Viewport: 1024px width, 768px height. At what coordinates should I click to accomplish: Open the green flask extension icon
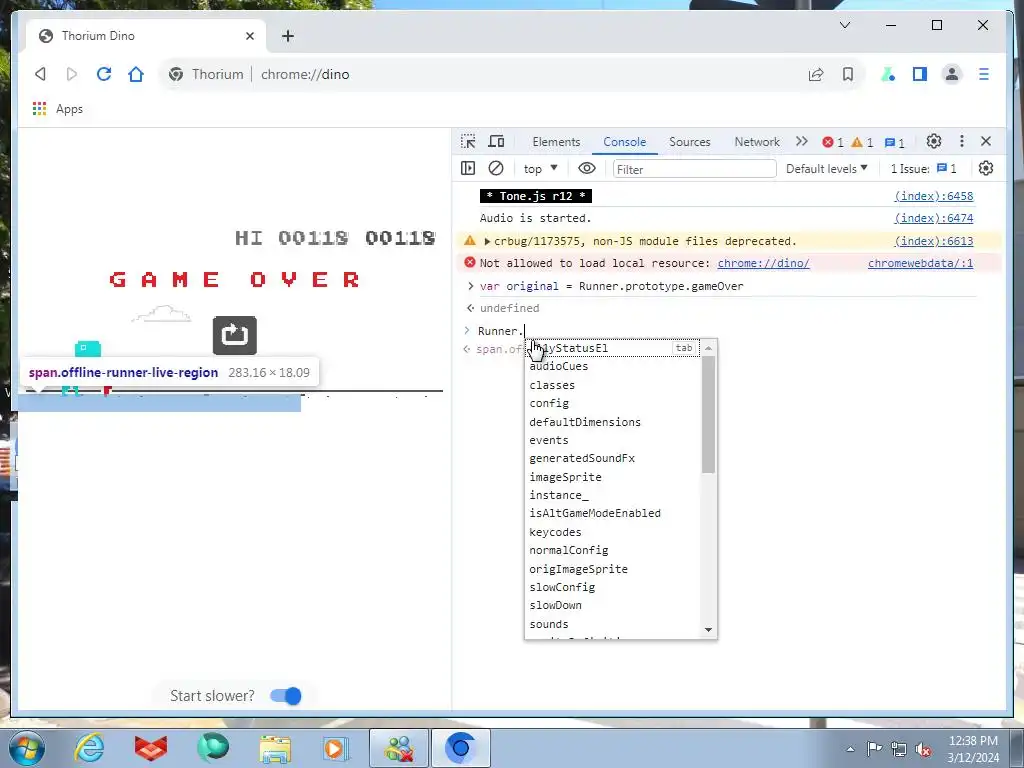888,74
